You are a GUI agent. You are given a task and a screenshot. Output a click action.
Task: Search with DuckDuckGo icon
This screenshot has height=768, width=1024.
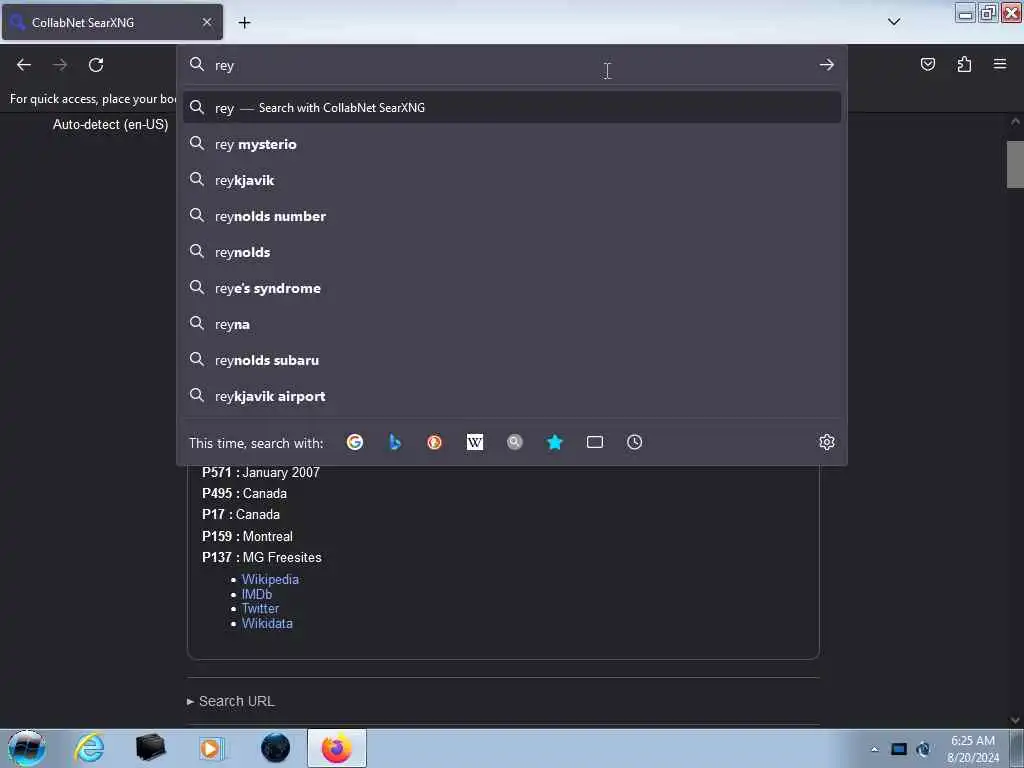tap(434, 442)
